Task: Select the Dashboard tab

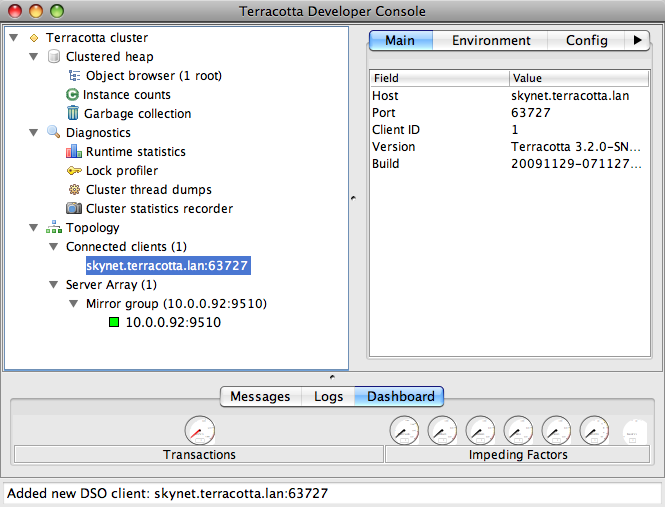Action: [x=400, y=396]
